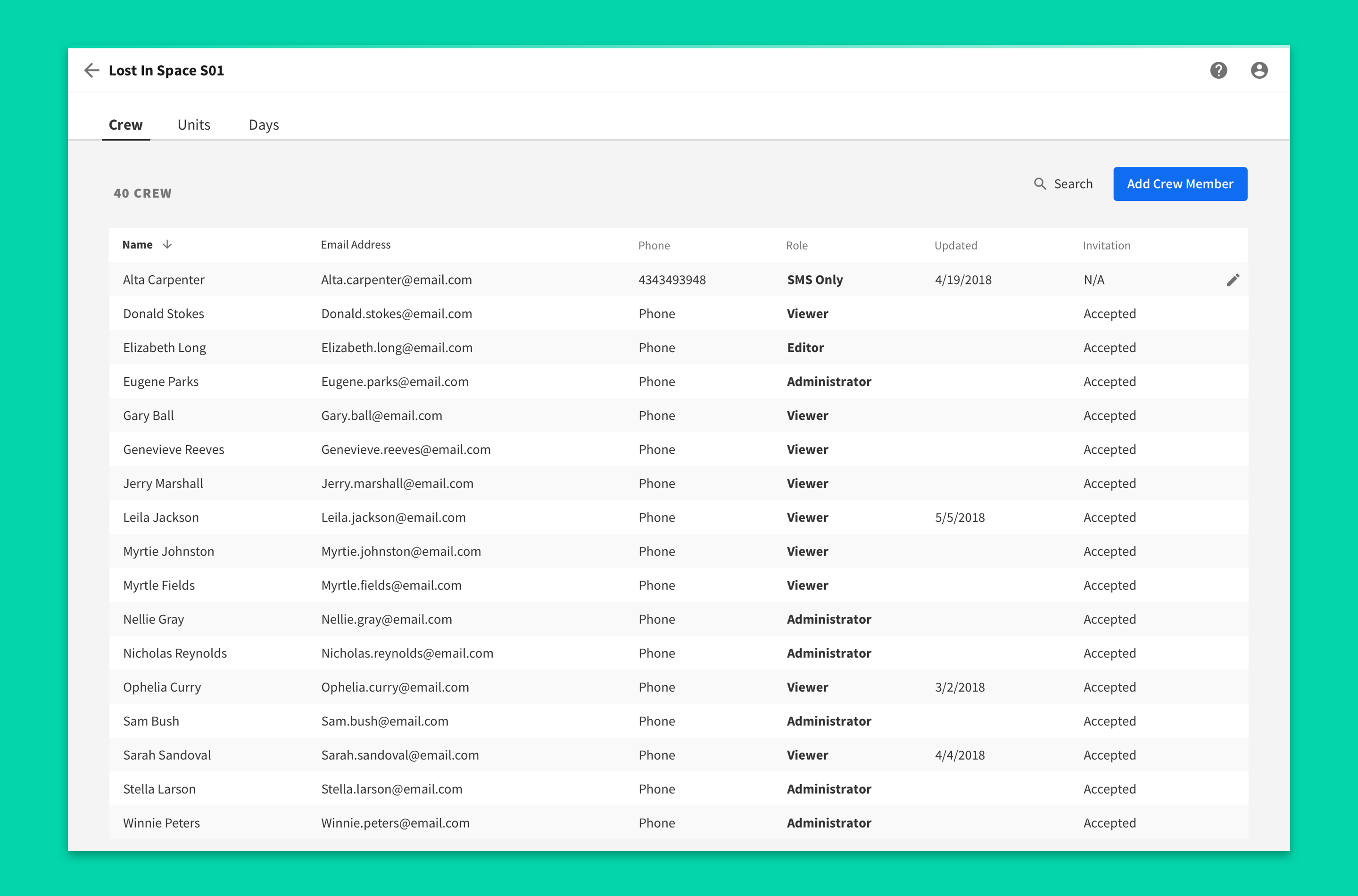Sort by the Role column header
The height and width of the screenshot is (896, 1358).
pyautogui.click(x=796, y=246)
